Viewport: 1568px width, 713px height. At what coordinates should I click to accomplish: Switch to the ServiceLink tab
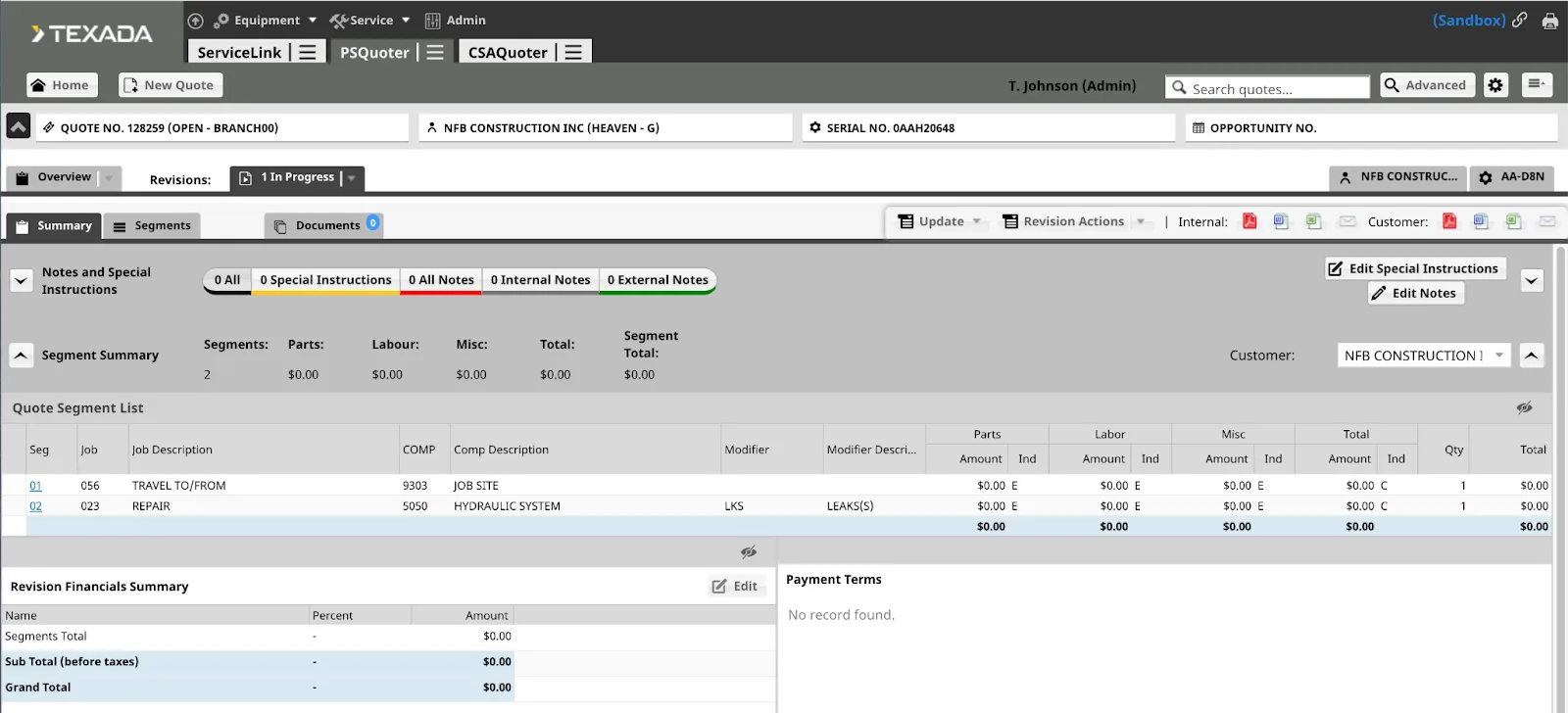coord(239,52)
